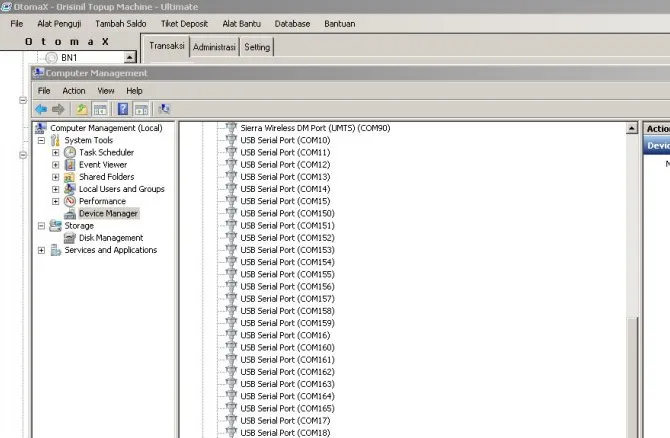Switch to the Transaksi tab

click(x=167, y=46)
